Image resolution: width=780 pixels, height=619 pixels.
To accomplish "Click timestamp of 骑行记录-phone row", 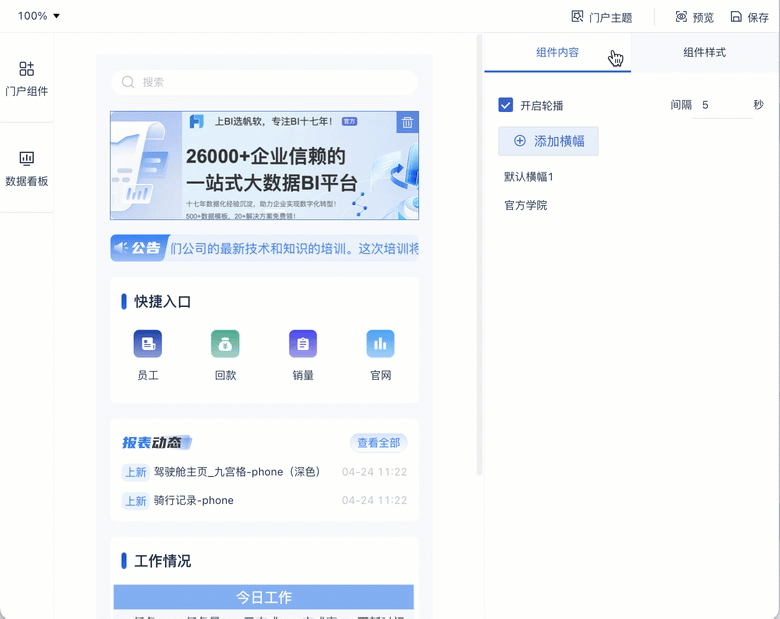I will click(x=375, y=501).
